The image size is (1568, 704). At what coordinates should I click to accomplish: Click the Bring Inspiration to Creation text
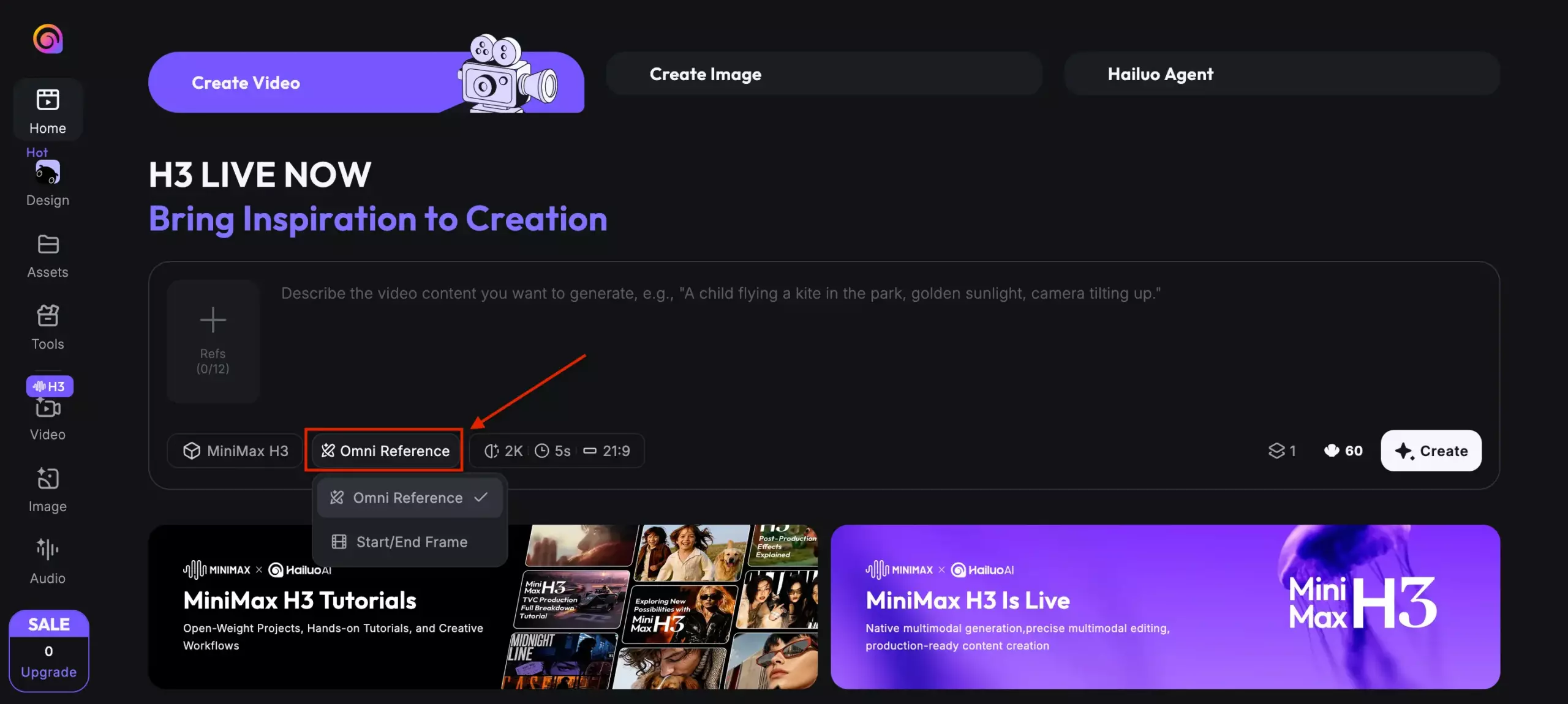pos(378,219)
